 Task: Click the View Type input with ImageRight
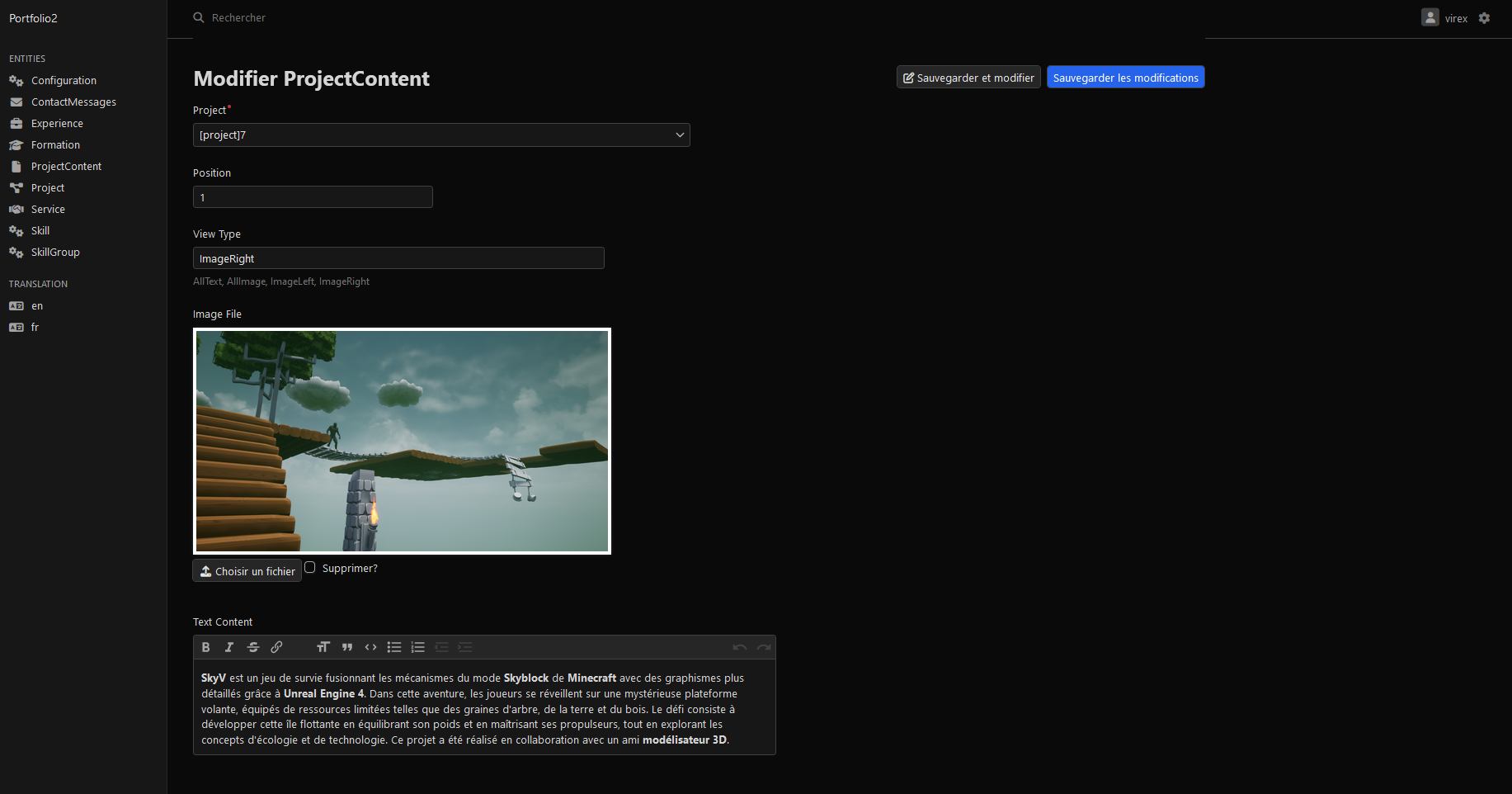point(398,258)
